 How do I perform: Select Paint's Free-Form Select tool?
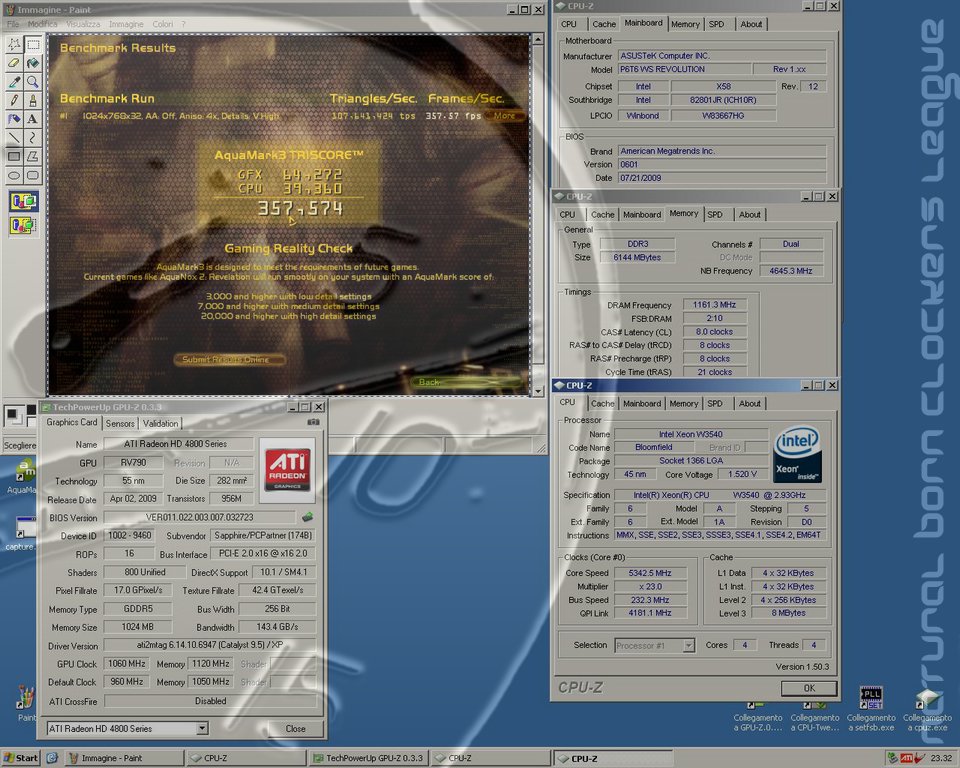coord(13,44)
